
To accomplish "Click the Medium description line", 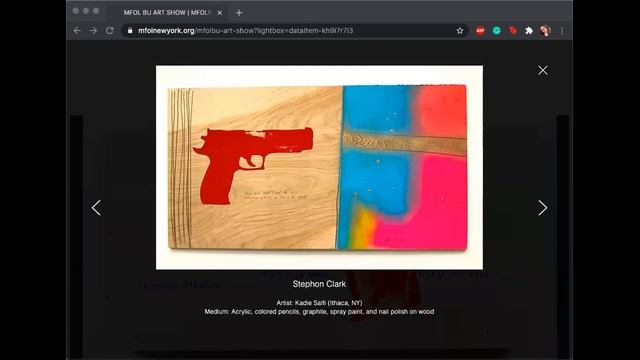I will pyautogui.click(x=319, y=311).
